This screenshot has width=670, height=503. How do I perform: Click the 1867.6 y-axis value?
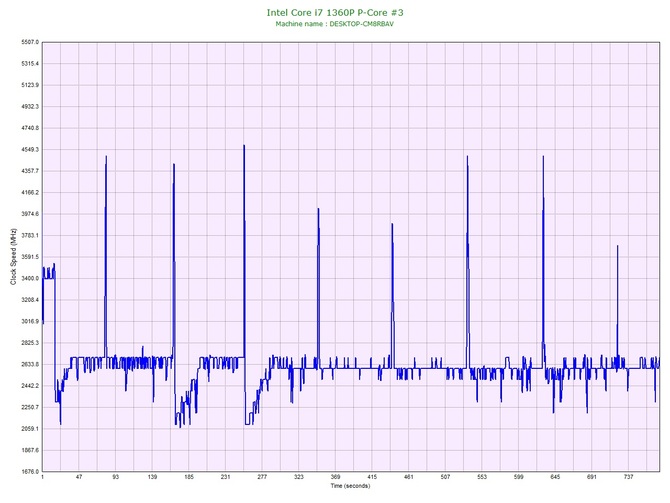tap(30, 450)
